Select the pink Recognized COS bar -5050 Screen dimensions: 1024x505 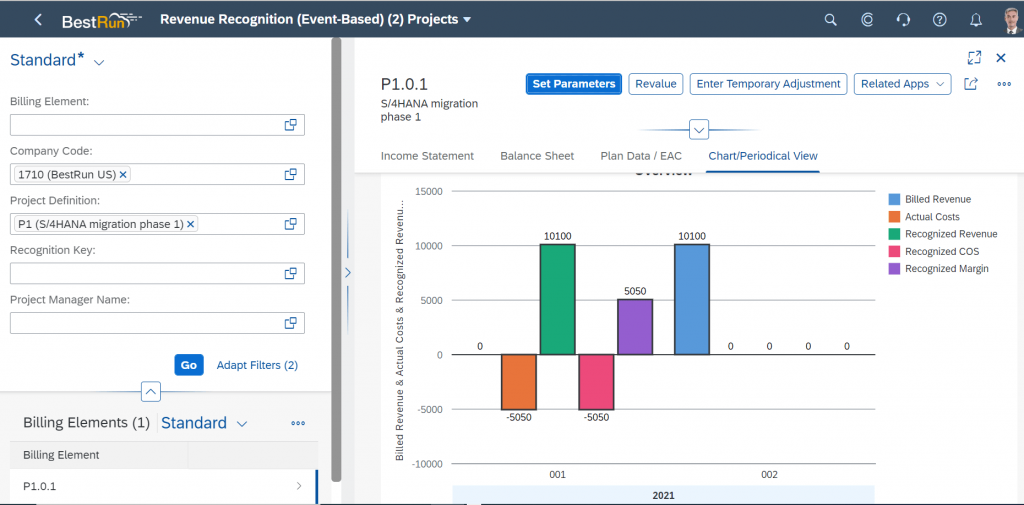pyautogui.click(x=596, y=382)
